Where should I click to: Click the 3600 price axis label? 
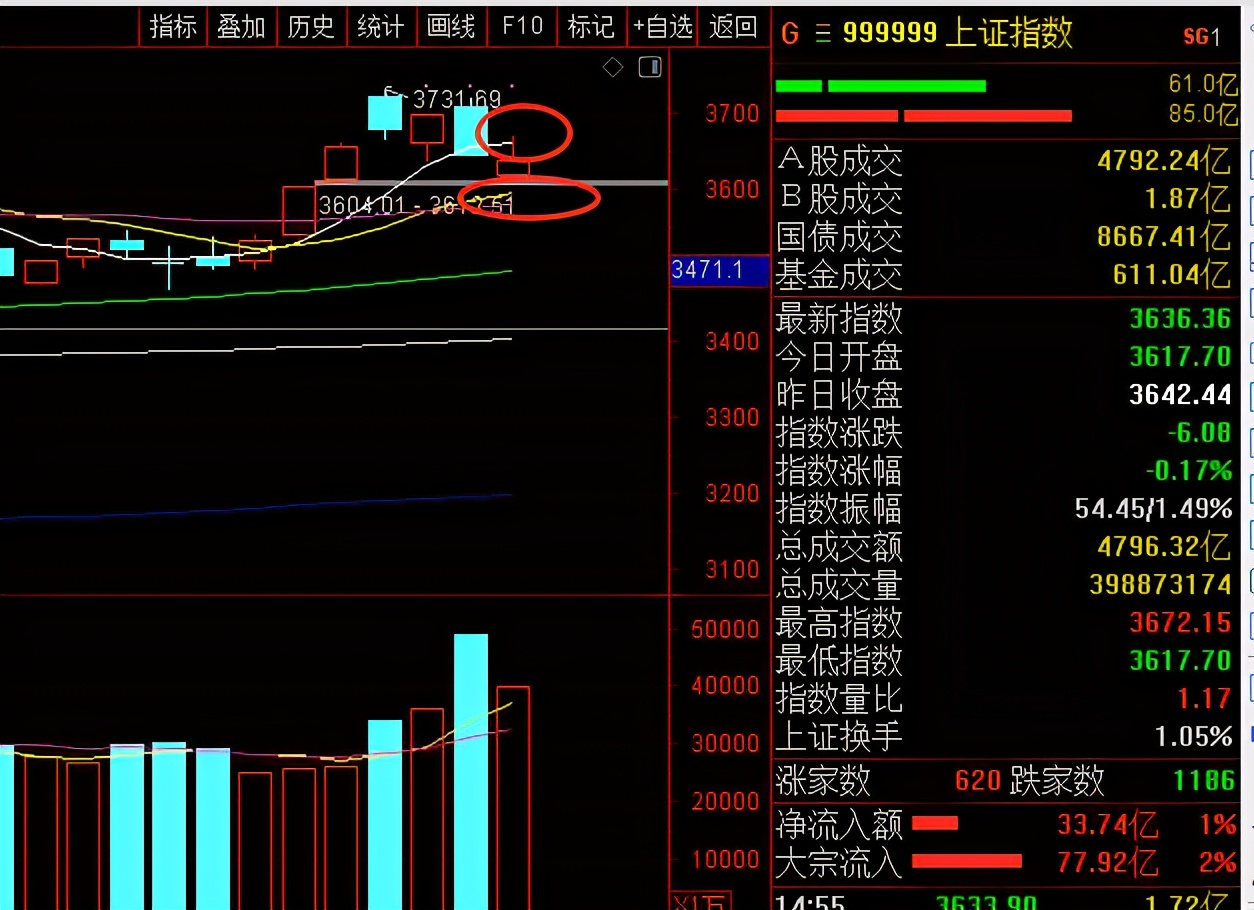point(732,190)
